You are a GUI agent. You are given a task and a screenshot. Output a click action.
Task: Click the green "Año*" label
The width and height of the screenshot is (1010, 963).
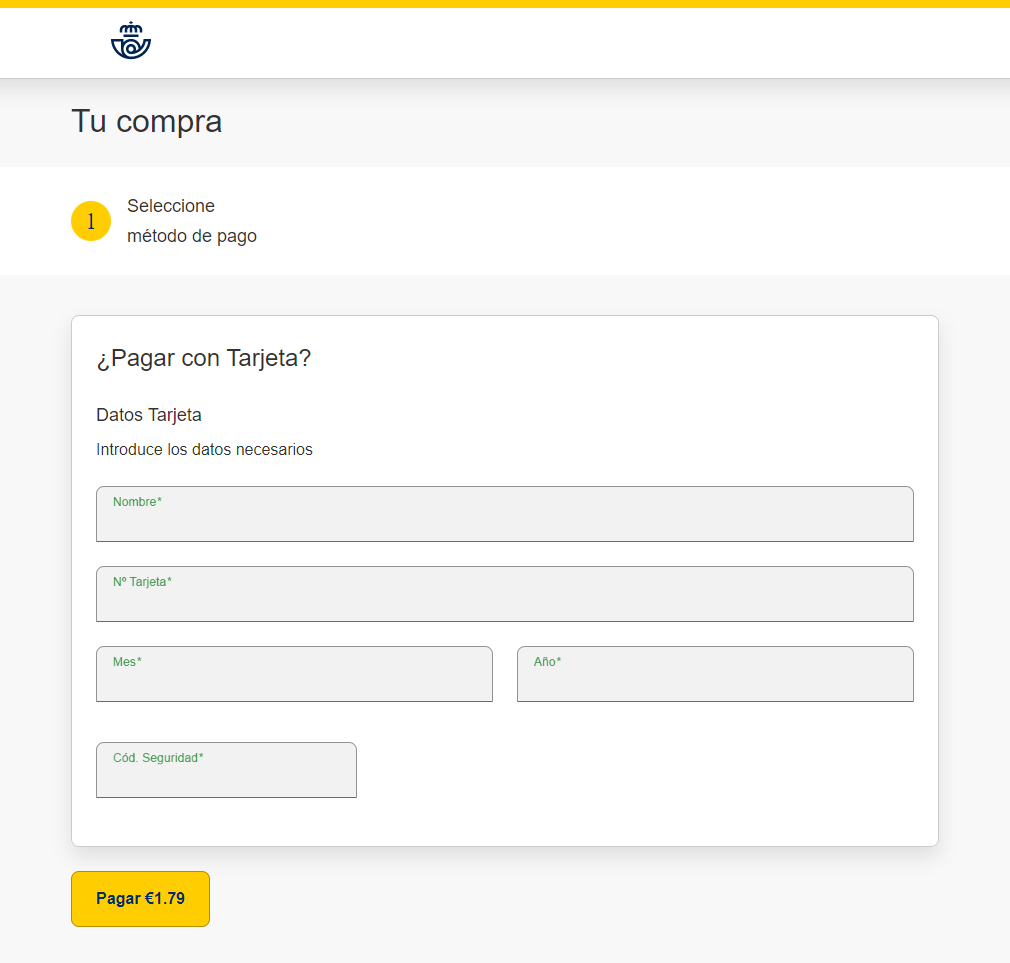click(x=547, y=662)
